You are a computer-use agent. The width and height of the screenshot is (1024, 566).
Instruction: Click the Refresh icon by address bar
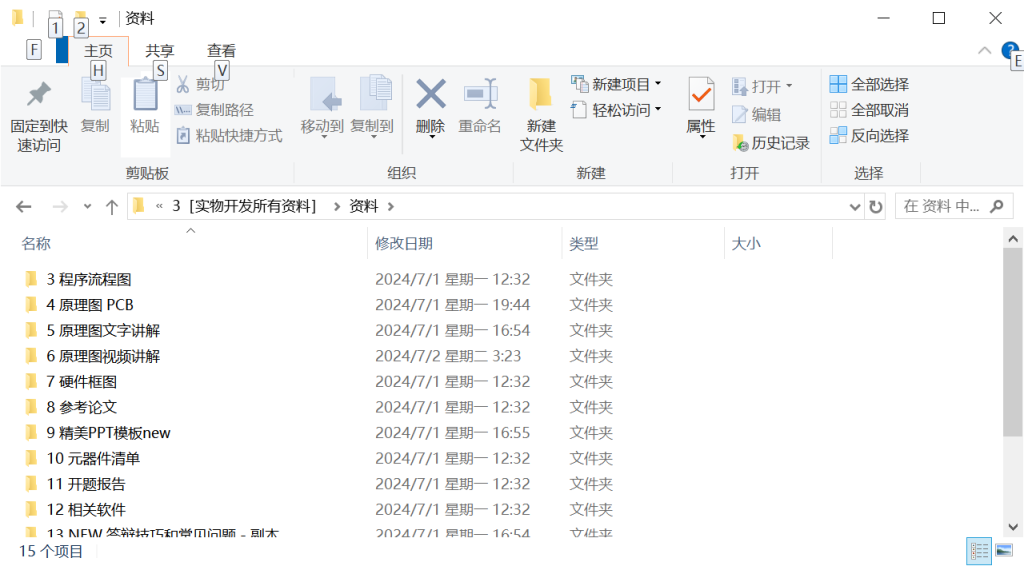point(876,207)
